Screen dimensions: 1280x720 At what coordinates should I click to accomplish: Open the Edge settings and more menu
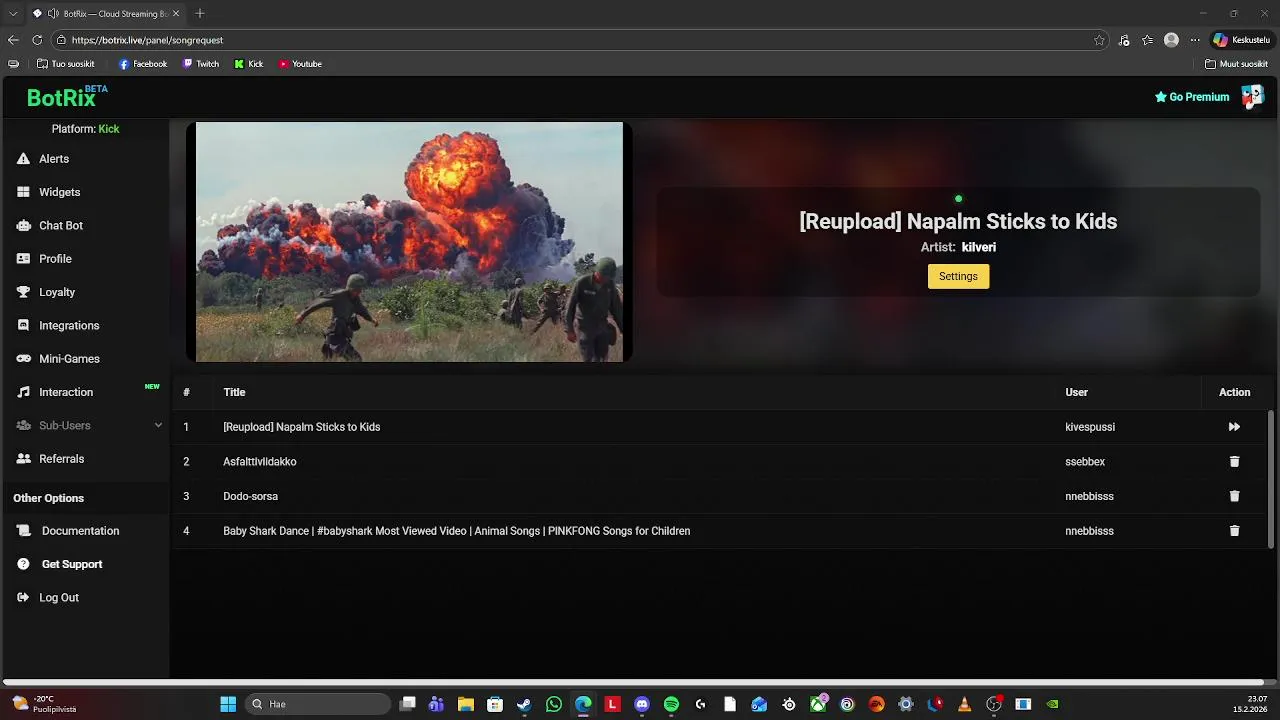click(x=1195, y=40)
